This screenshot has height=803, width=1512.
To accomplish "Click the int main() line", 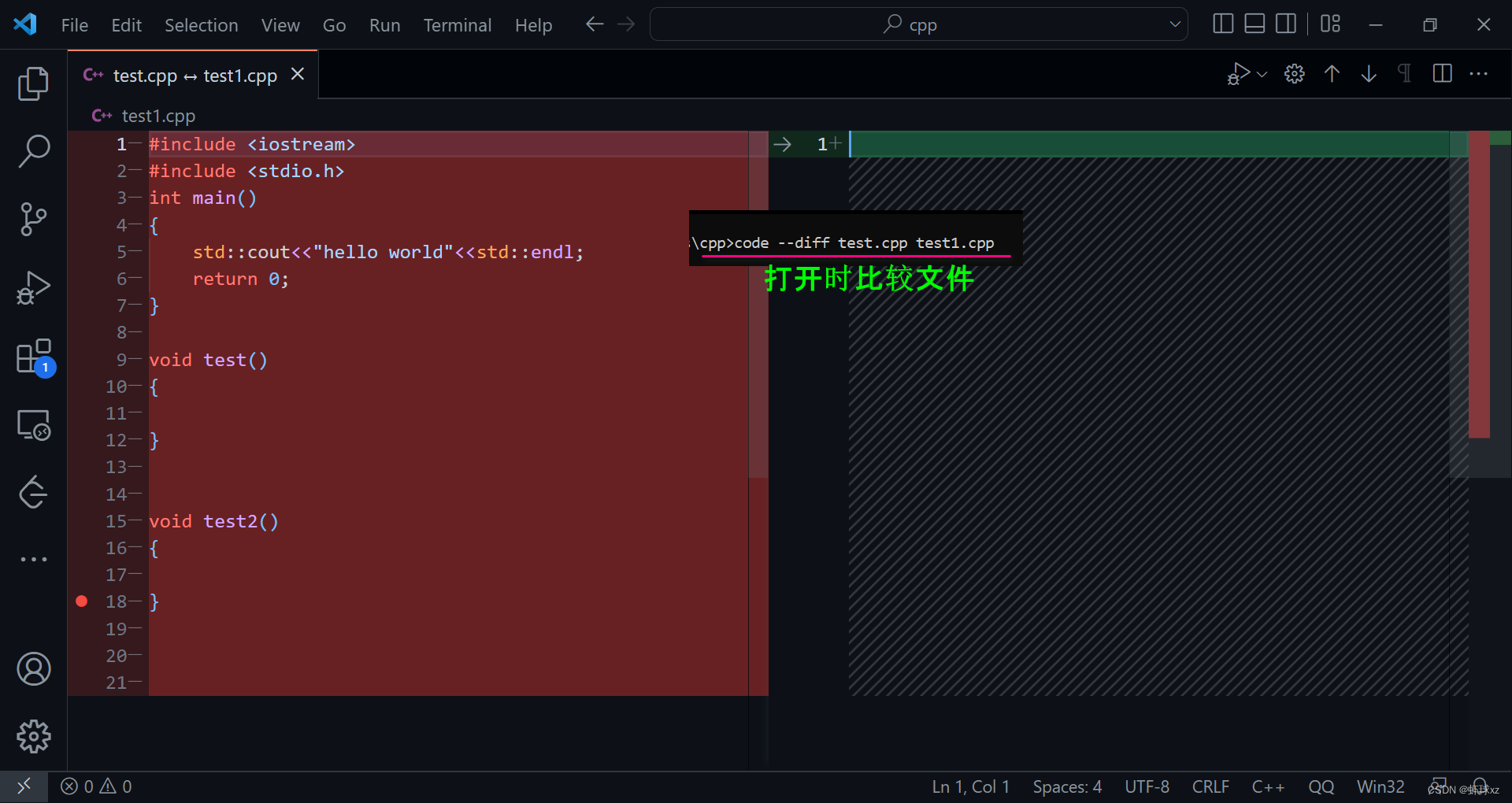I will [203, 198].
